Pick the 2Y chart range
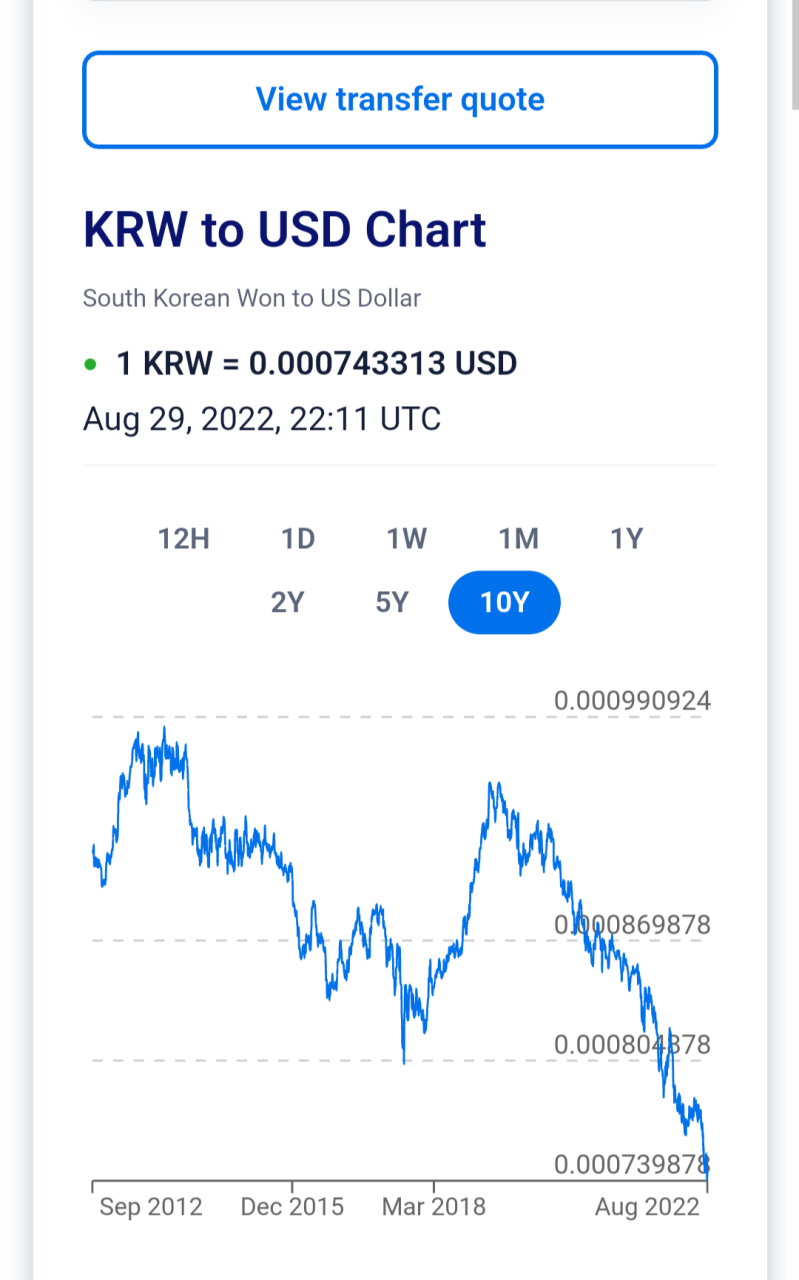 [287, 603]
